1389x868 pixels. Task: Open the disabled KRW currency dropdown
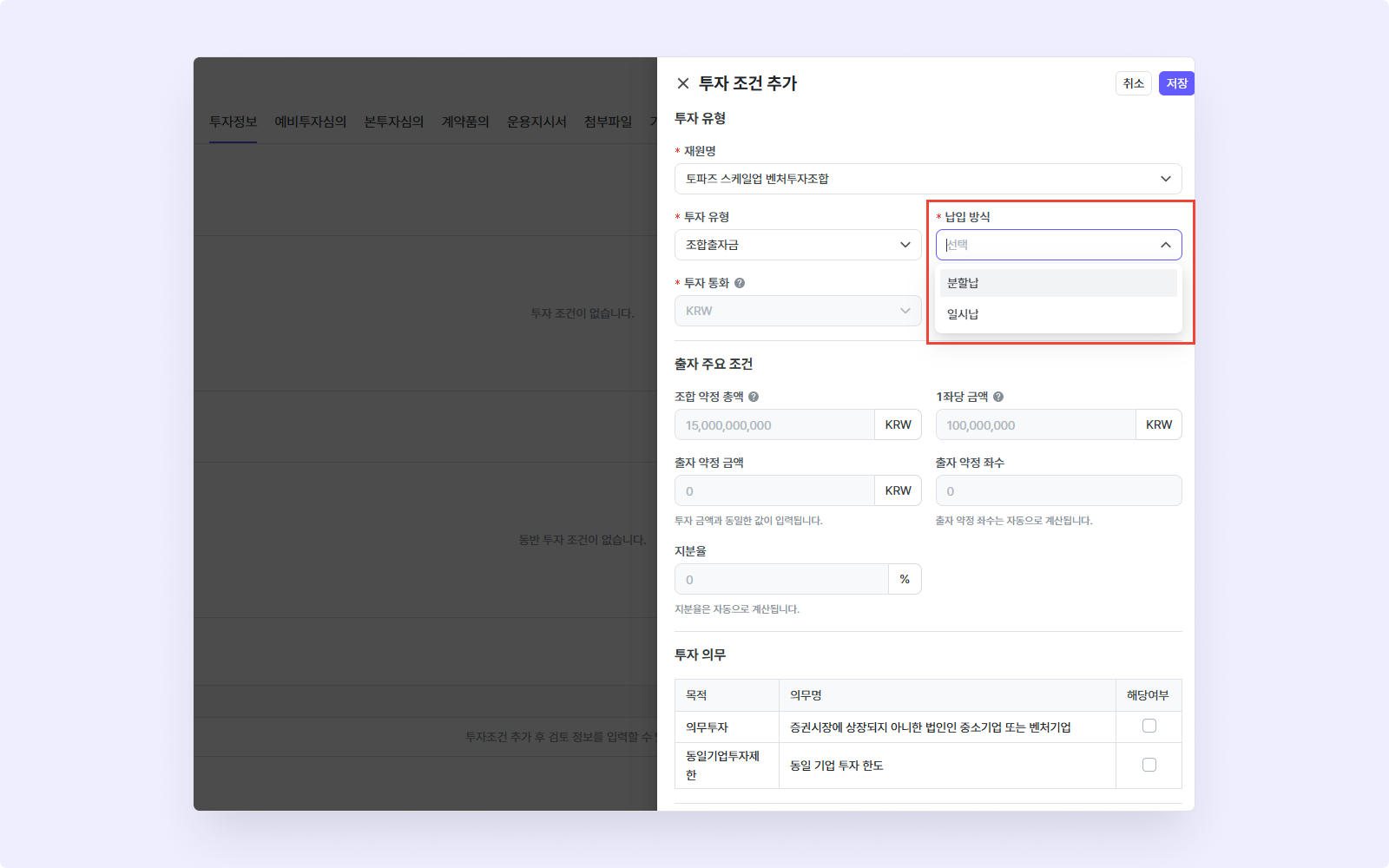[x=798, y=311]
